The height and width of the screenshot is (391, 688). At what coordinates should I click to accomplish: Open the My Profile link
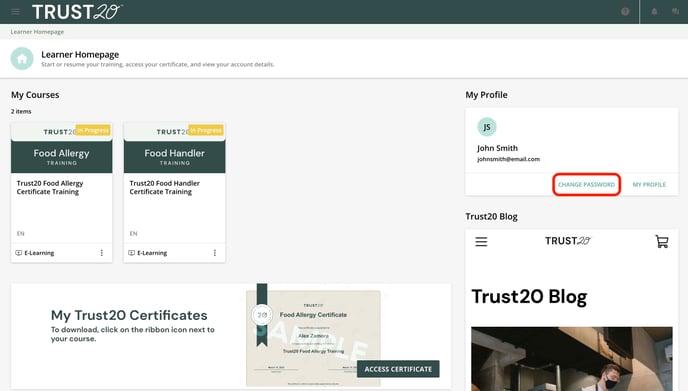coord(649,185)
